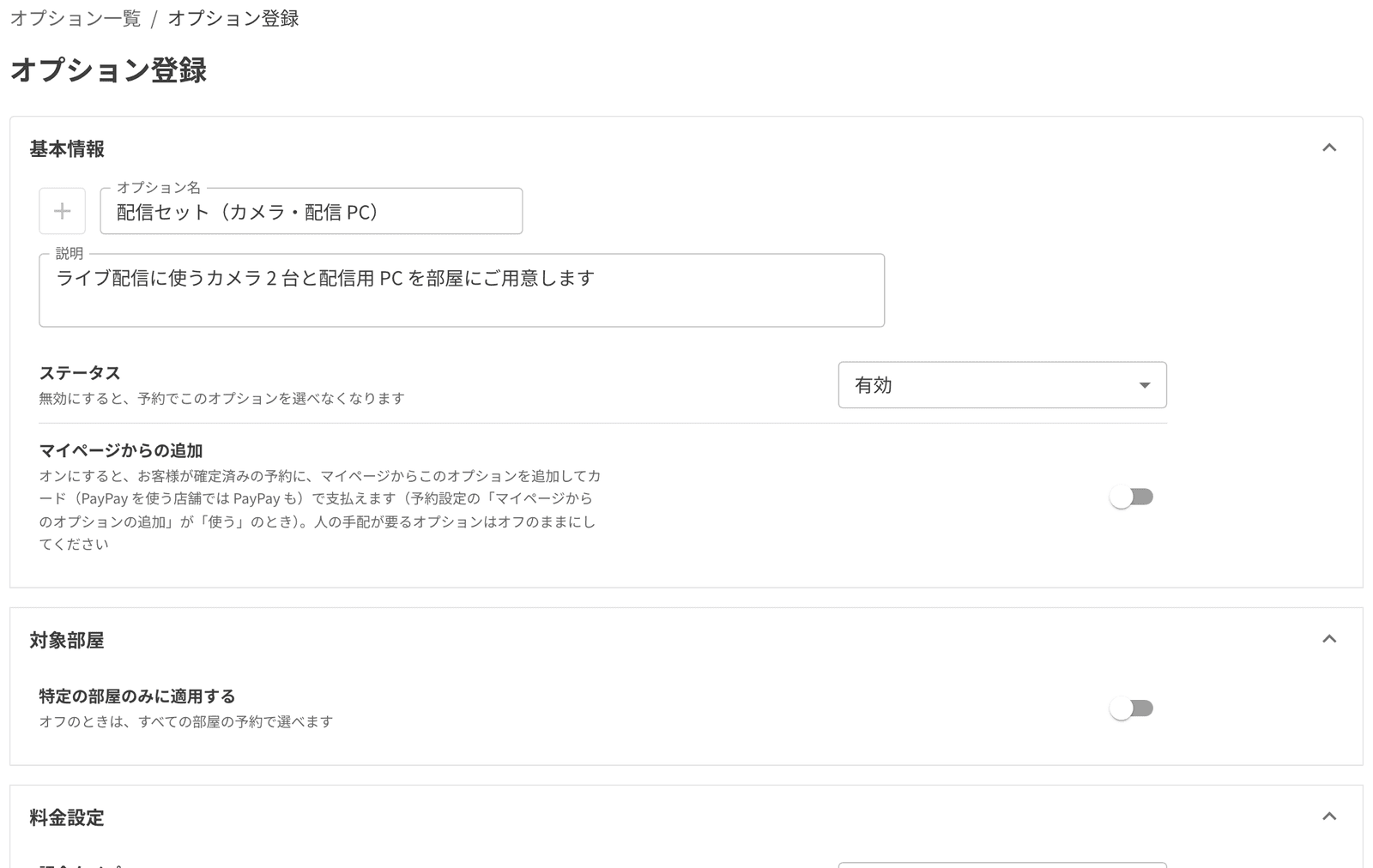This screenshot has width=1373, height=868.
Task: Click the plus image-add button beside option name
Action: [62, 211]
